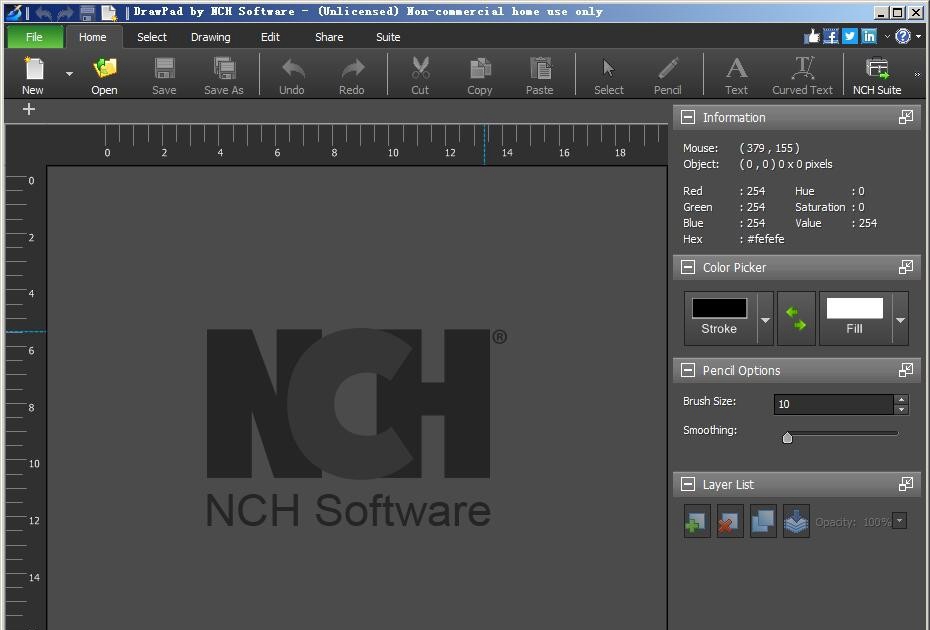Open a file using Open folder icon
930x630 pixels.
click(x=104, y=75)
